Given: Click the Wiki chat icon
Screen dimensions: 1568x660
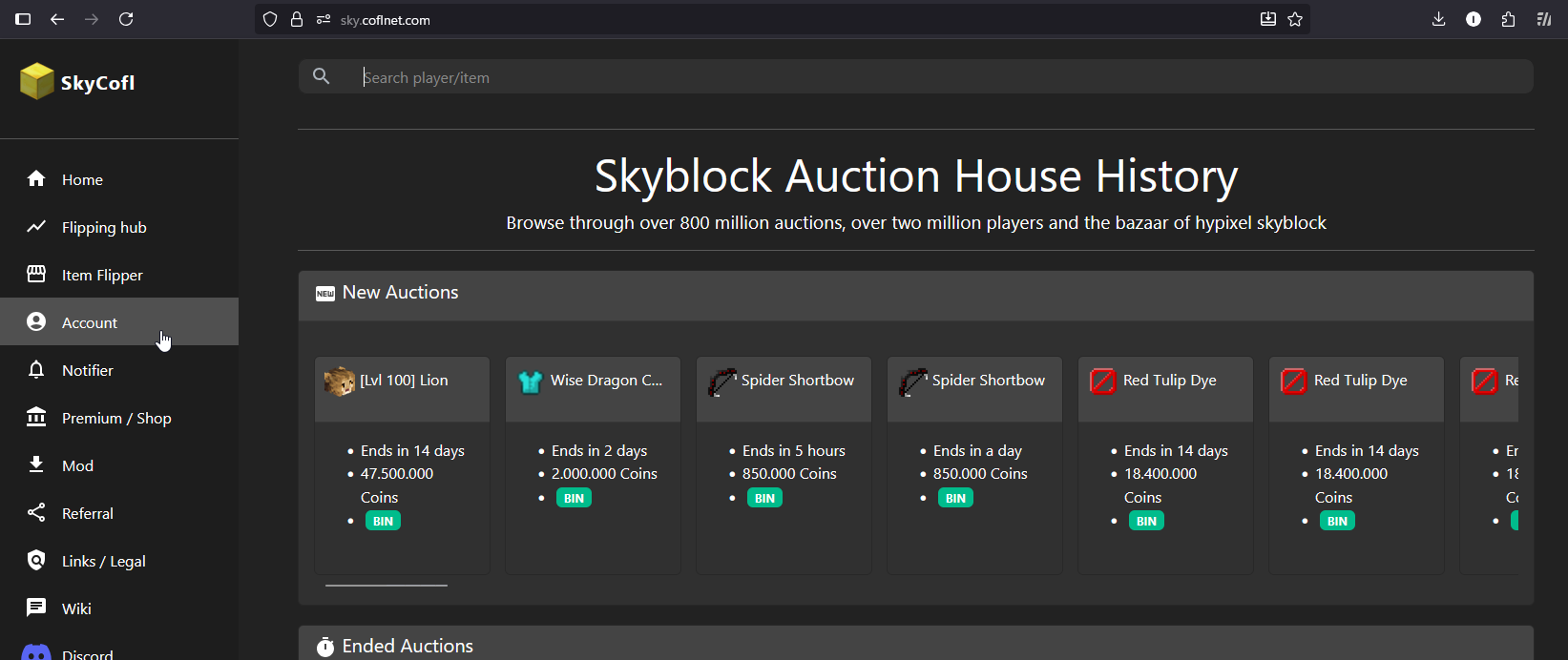Looking at the screenshot, I should click(36, 608).
